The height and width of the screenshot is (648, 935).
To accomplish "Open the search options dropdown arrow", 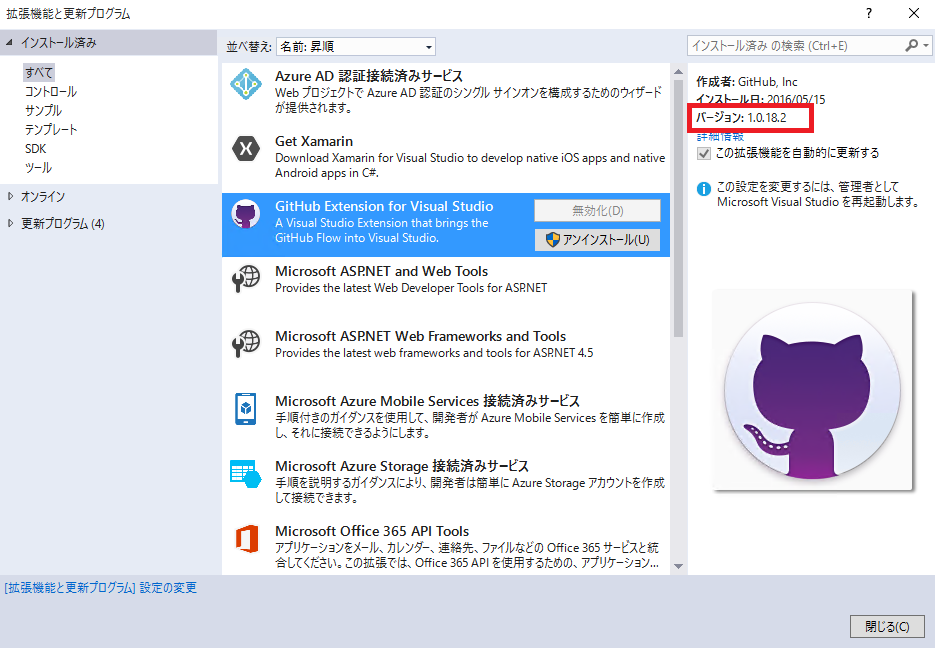I will click(925, 45).
